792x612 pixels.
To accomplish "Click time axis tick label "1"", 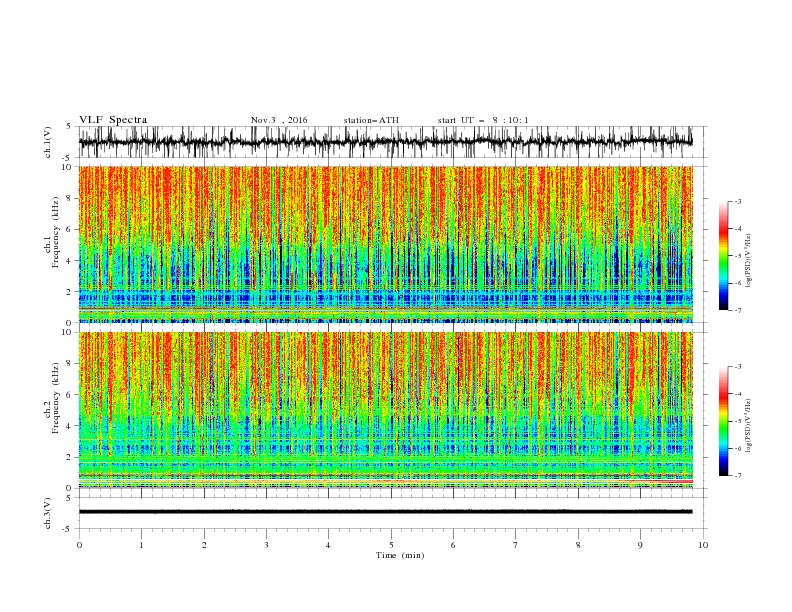I will [x=141, y=545].
